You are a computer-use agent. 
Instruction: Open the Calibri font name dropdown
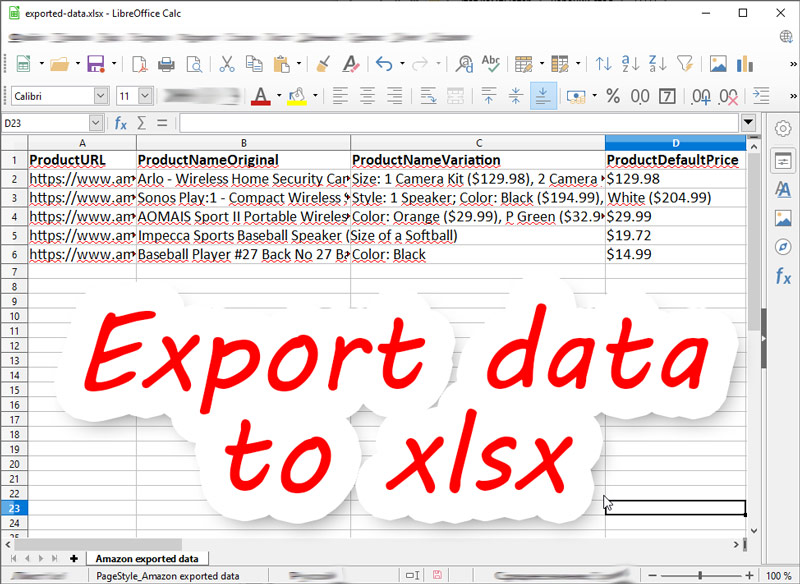(x=101, y=96)
